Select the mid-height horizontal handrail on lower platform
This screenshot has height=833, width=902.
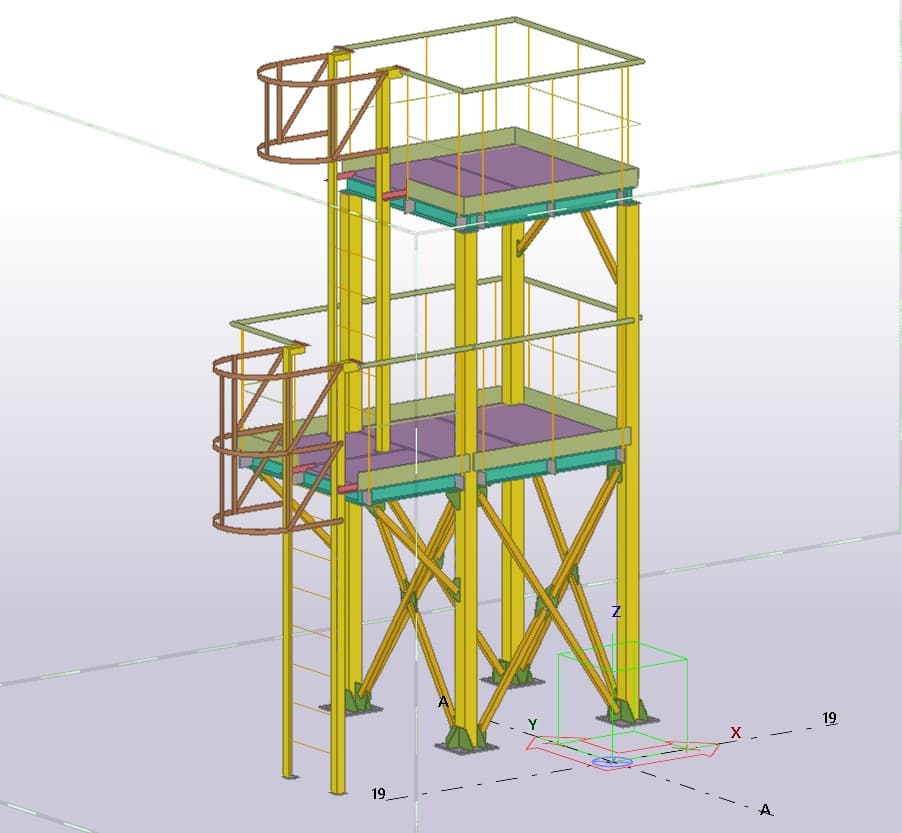pyautogui.click(x=495, y=343)
